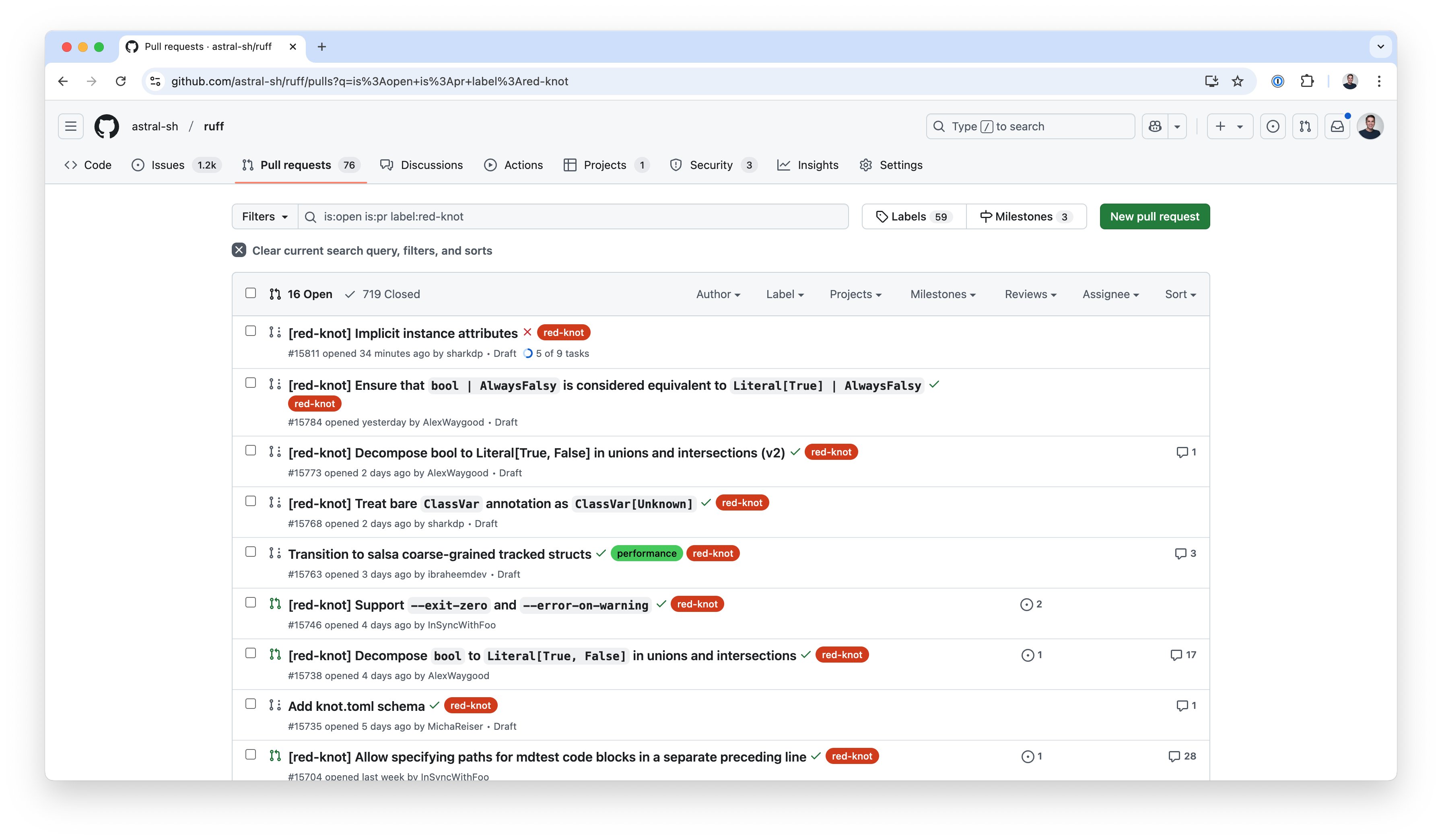Open the Copilot chat icon
This screenshot has height=840, width=1442.
tap(1155, 126)
